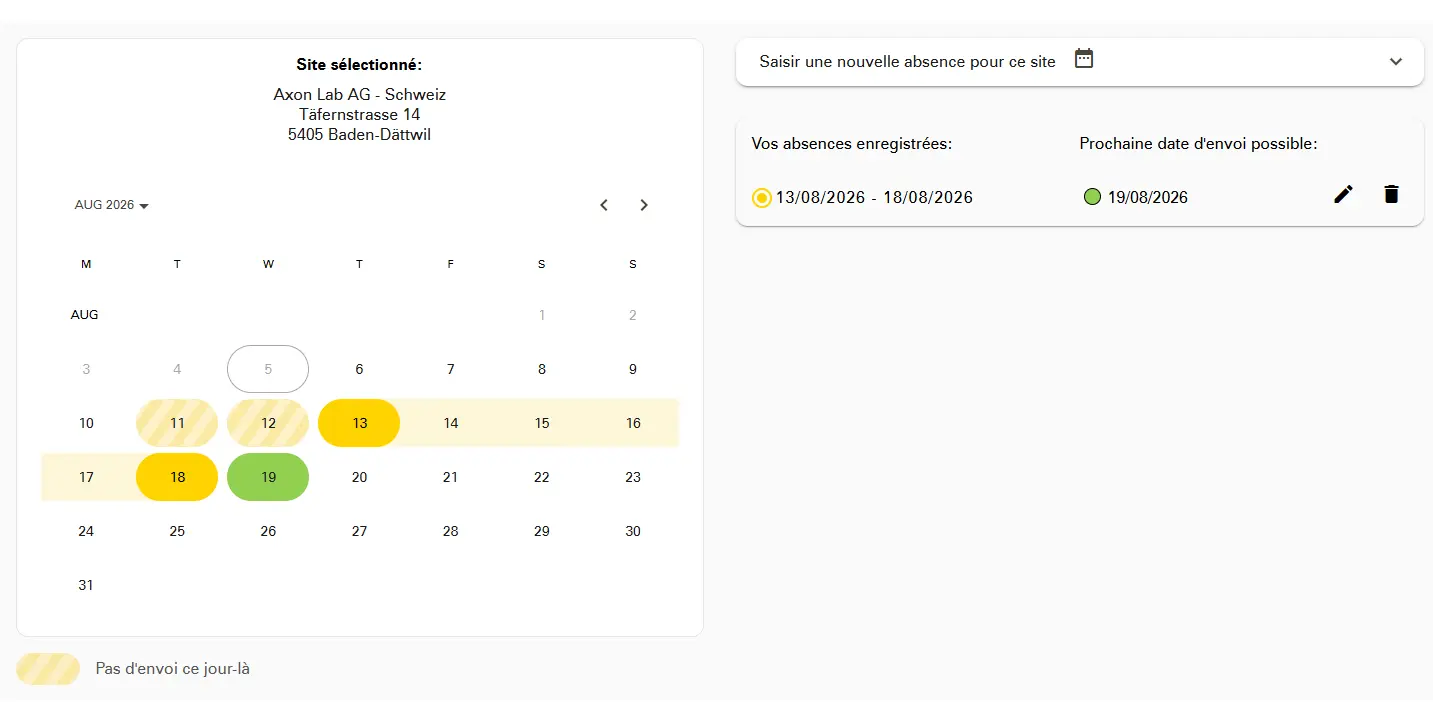Go to next month with right arrow
This screenshot has height=702, width=1433.
[x=644, y=205]
